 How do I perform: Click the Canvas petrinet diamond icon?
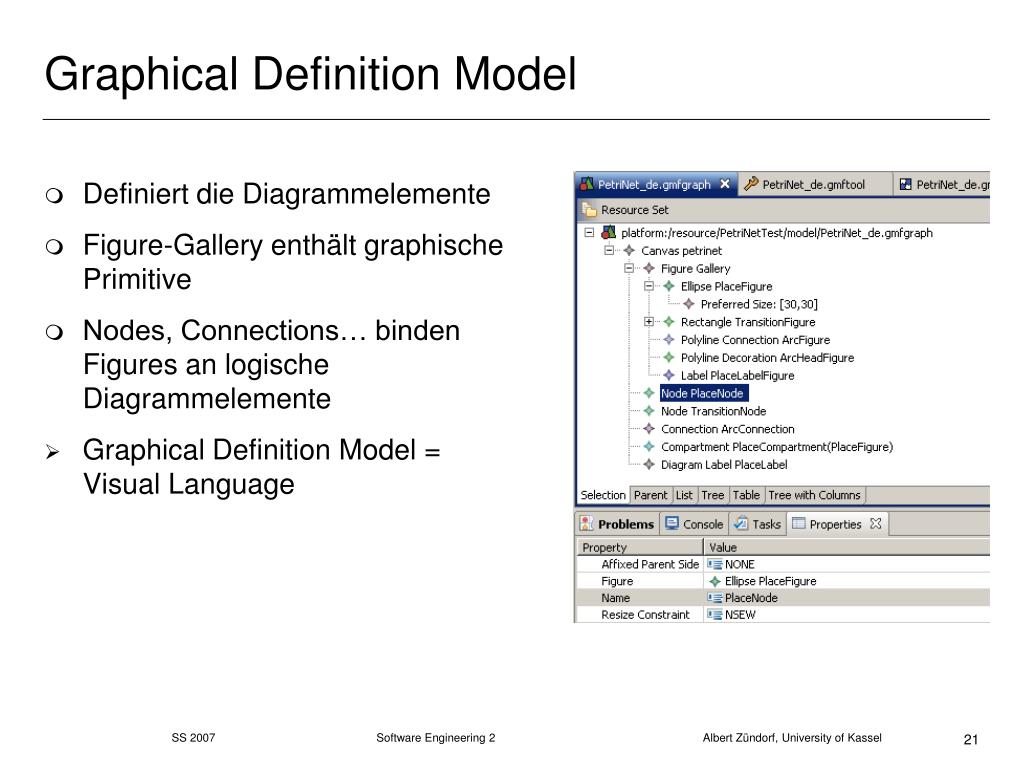pos(629,250)
